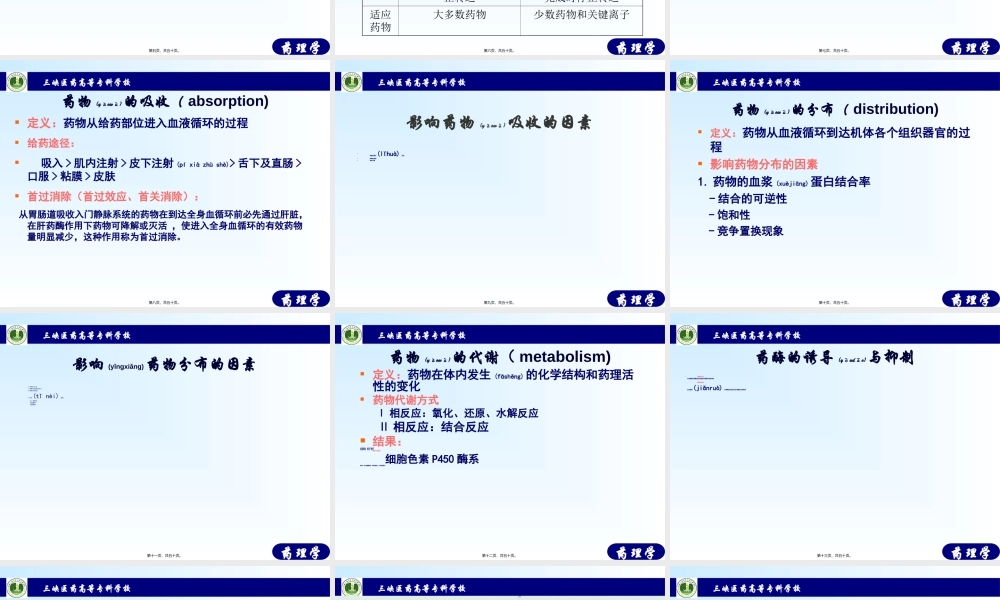Click the 定义 line 药物从血液循环到达机体各个组织器官
1000x600 pixels.
tap(840, 140)
